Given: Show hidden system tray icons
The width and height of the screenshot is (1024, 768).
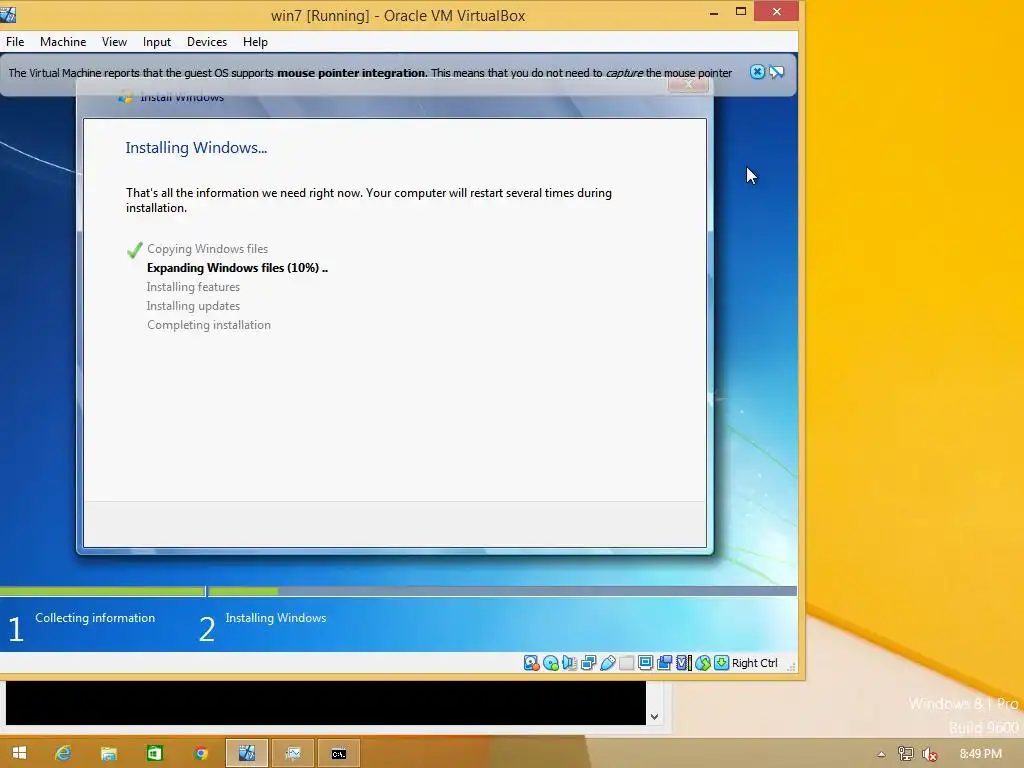Looking at the screenshot, I should pyautogui.click(x=881, y=754).
